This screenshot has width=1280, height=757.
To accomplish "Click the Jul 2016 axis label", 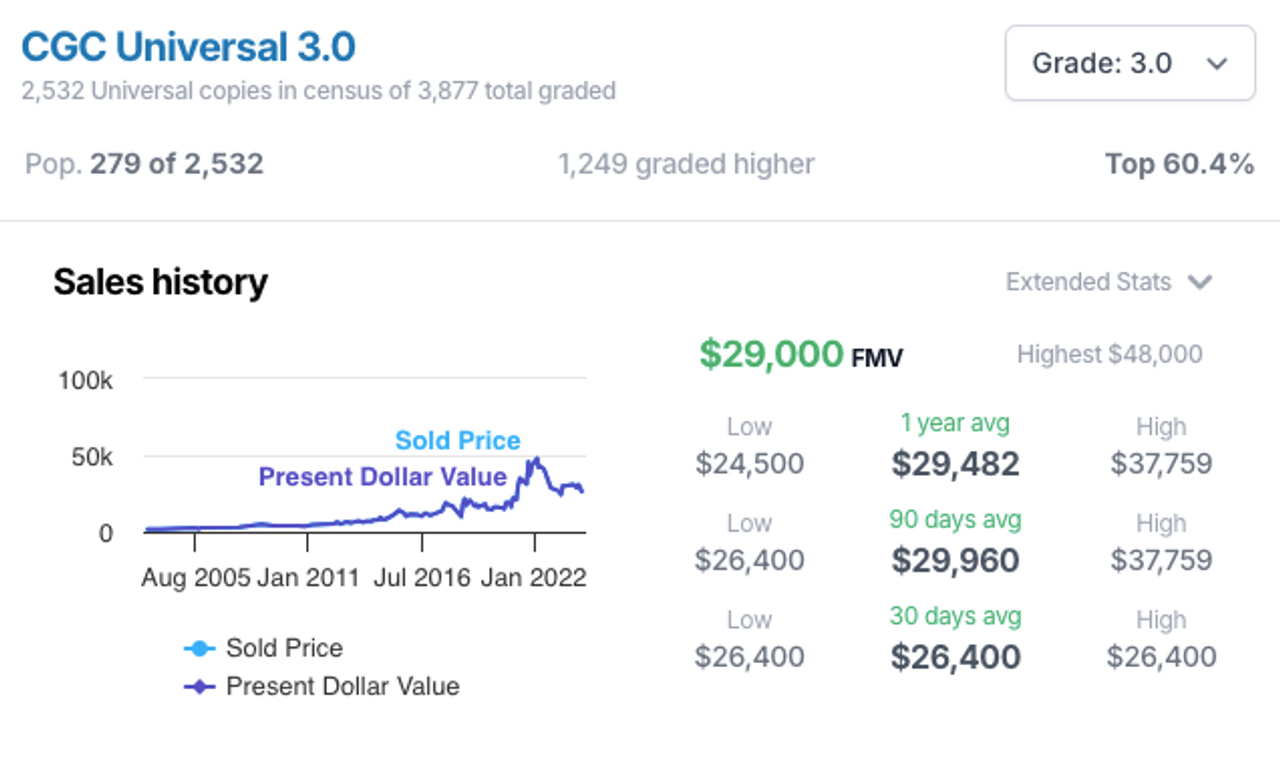I will (x=422, y=577).
